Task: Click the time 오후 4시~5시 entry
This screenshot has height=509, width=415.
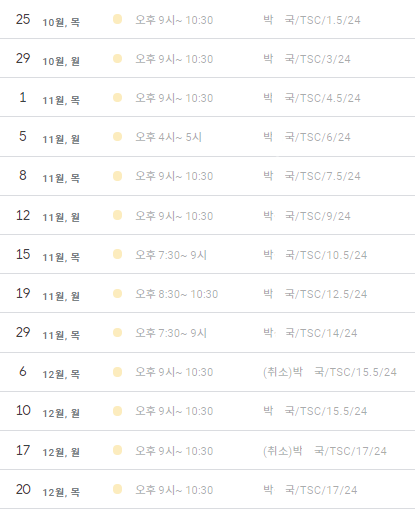Action: (x=168, y=137)
